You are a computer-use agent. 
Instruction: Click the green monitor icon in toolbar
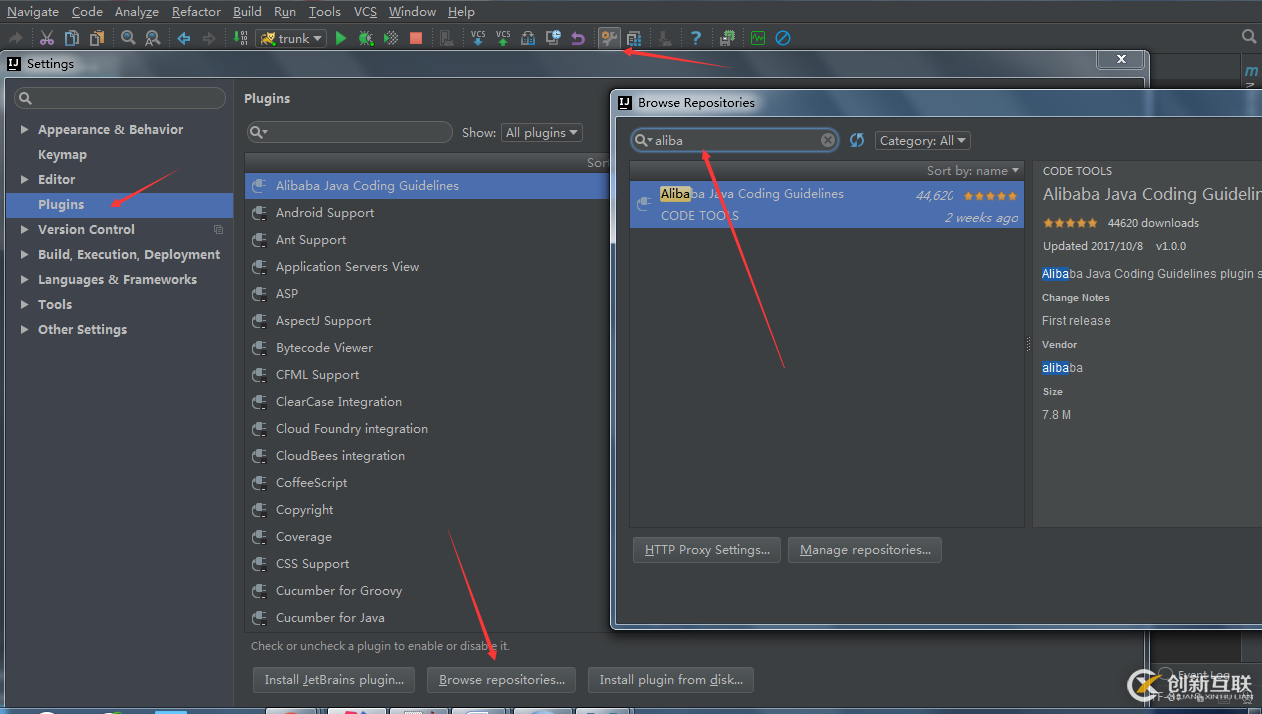click(758, 38)
